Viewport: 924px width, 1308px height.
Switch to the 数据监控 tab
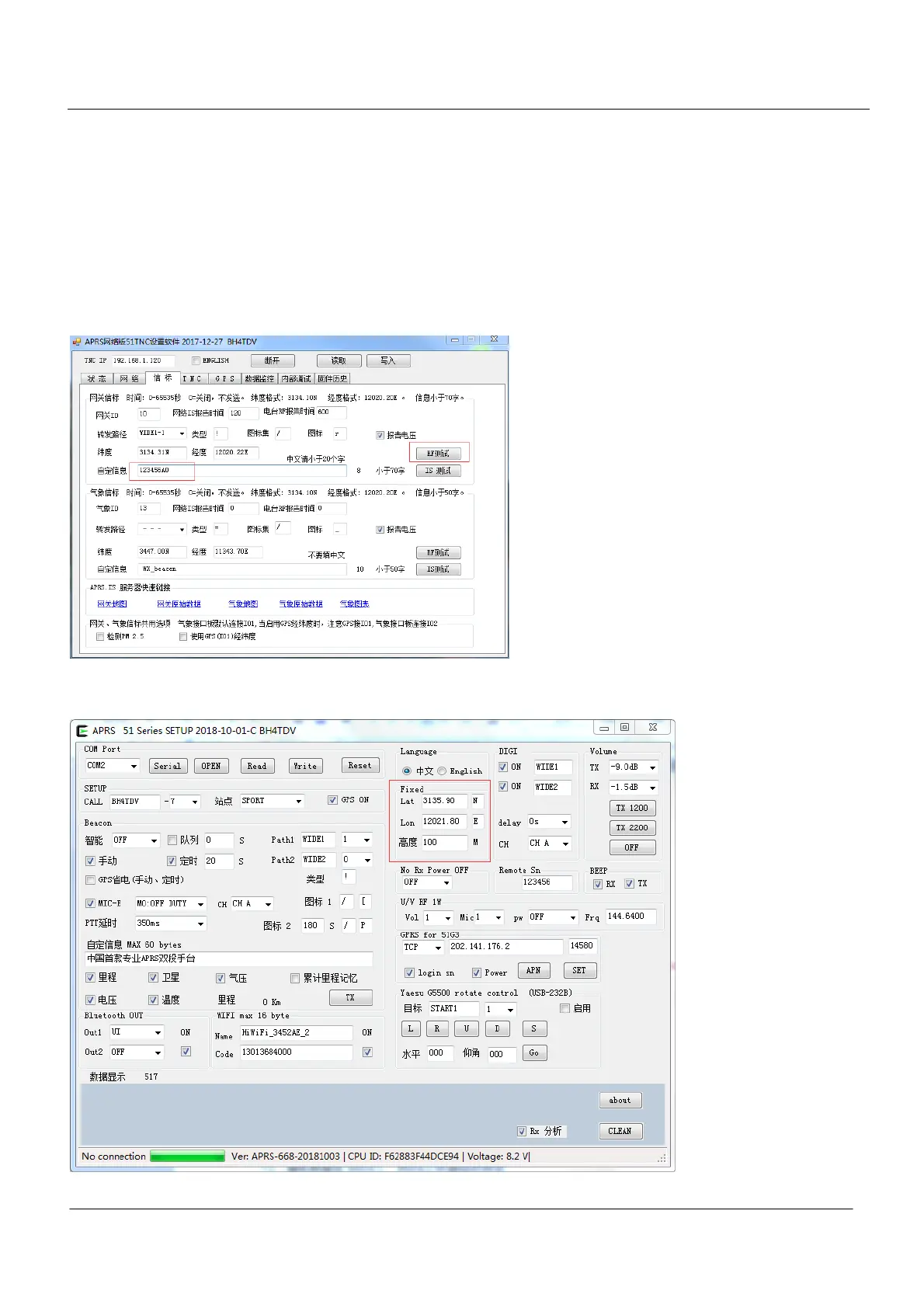coord(259,378)
